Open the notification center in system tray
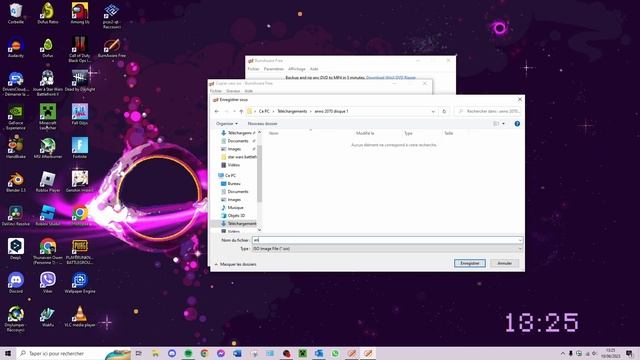Viewport: 640px width, 360px height. tap(629, 353)
